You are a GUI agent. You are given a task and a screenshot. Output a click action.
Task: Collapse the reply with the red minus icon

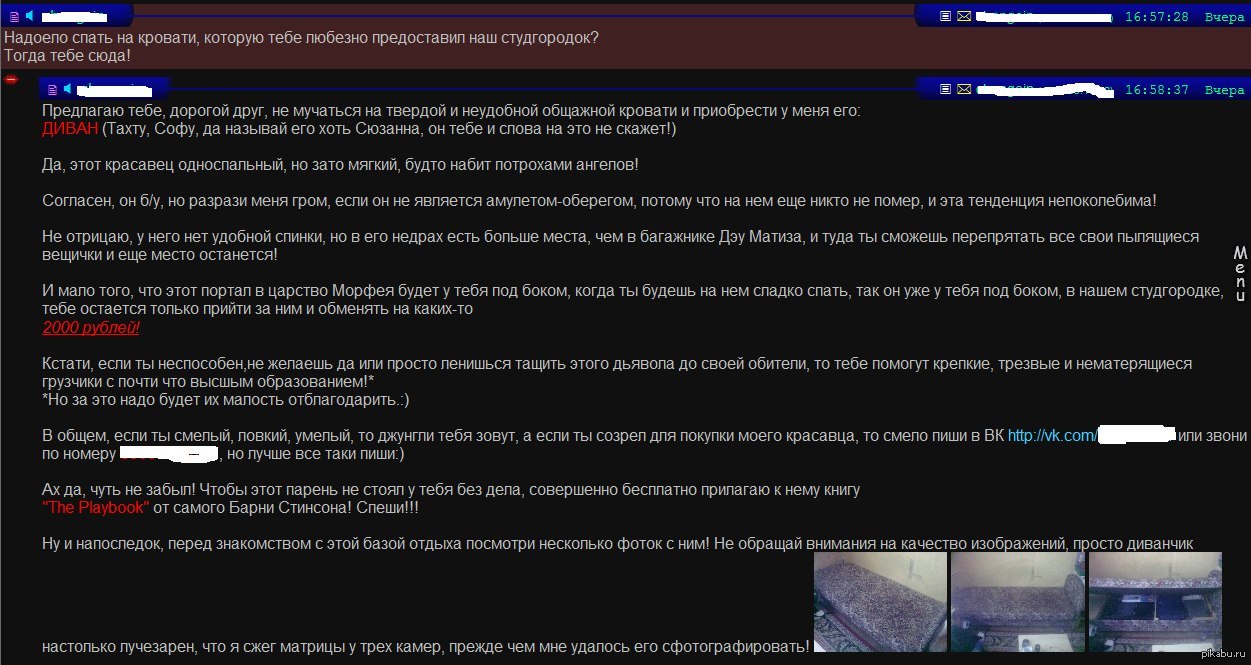coord(11,79)
